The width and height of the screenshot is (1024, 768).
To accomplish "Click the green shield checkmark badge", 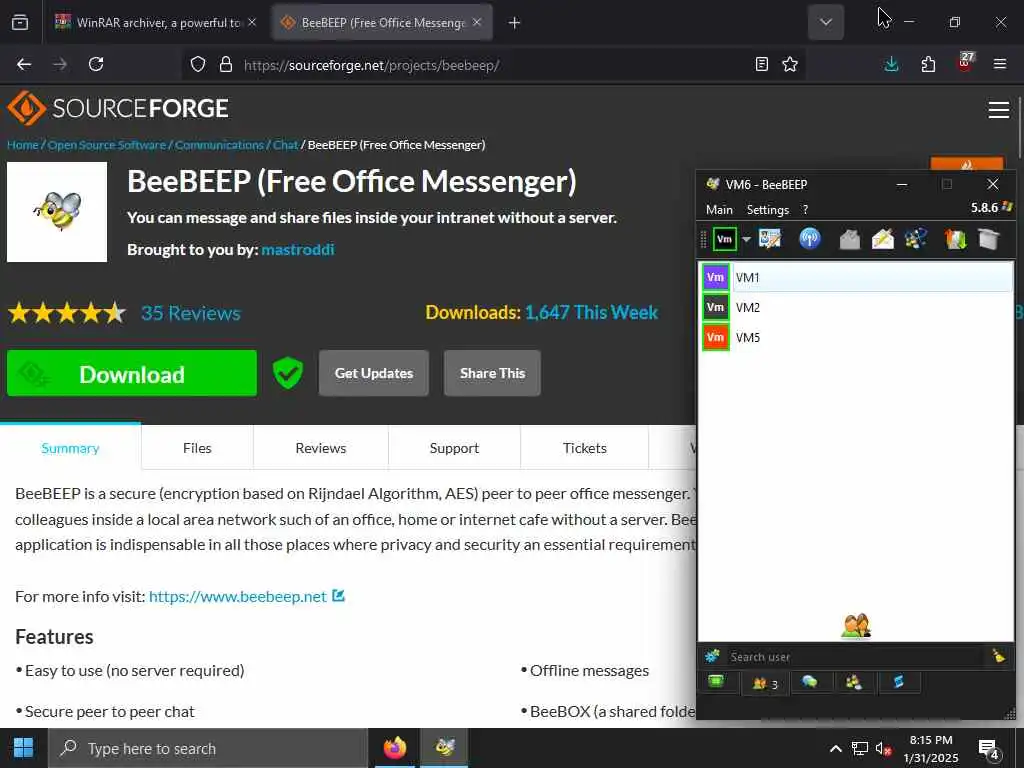I will (x=287, y=373).
